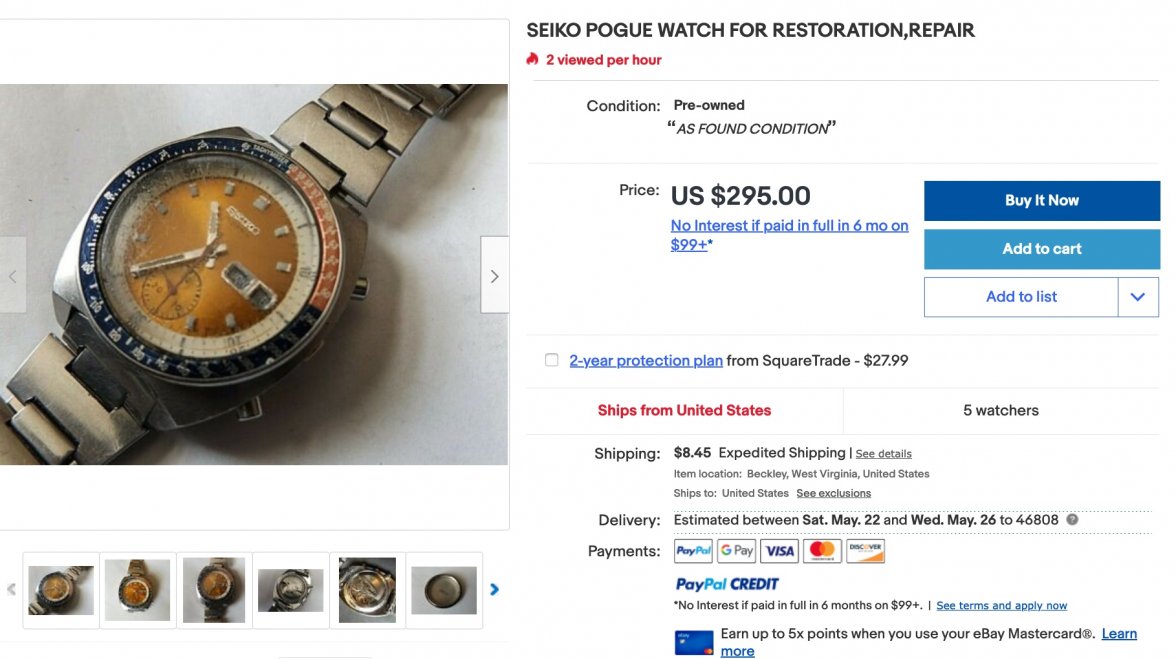The height and width of the screenshot is (659, 1176).
Task: Click the previous image chevron on photo
Action: click(13, 275)
